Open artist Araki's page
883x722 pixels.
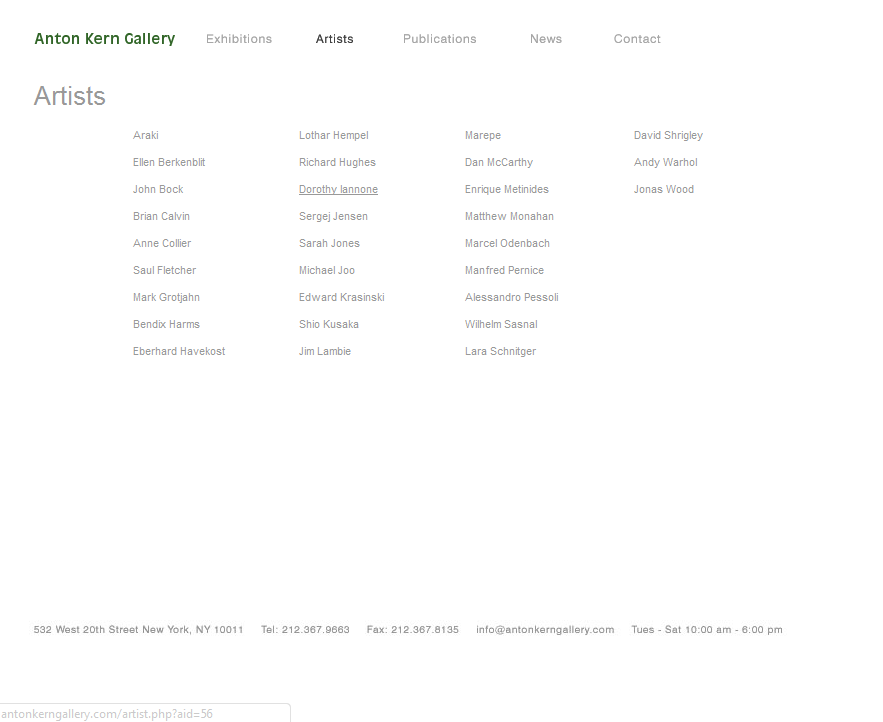(146, 136)
